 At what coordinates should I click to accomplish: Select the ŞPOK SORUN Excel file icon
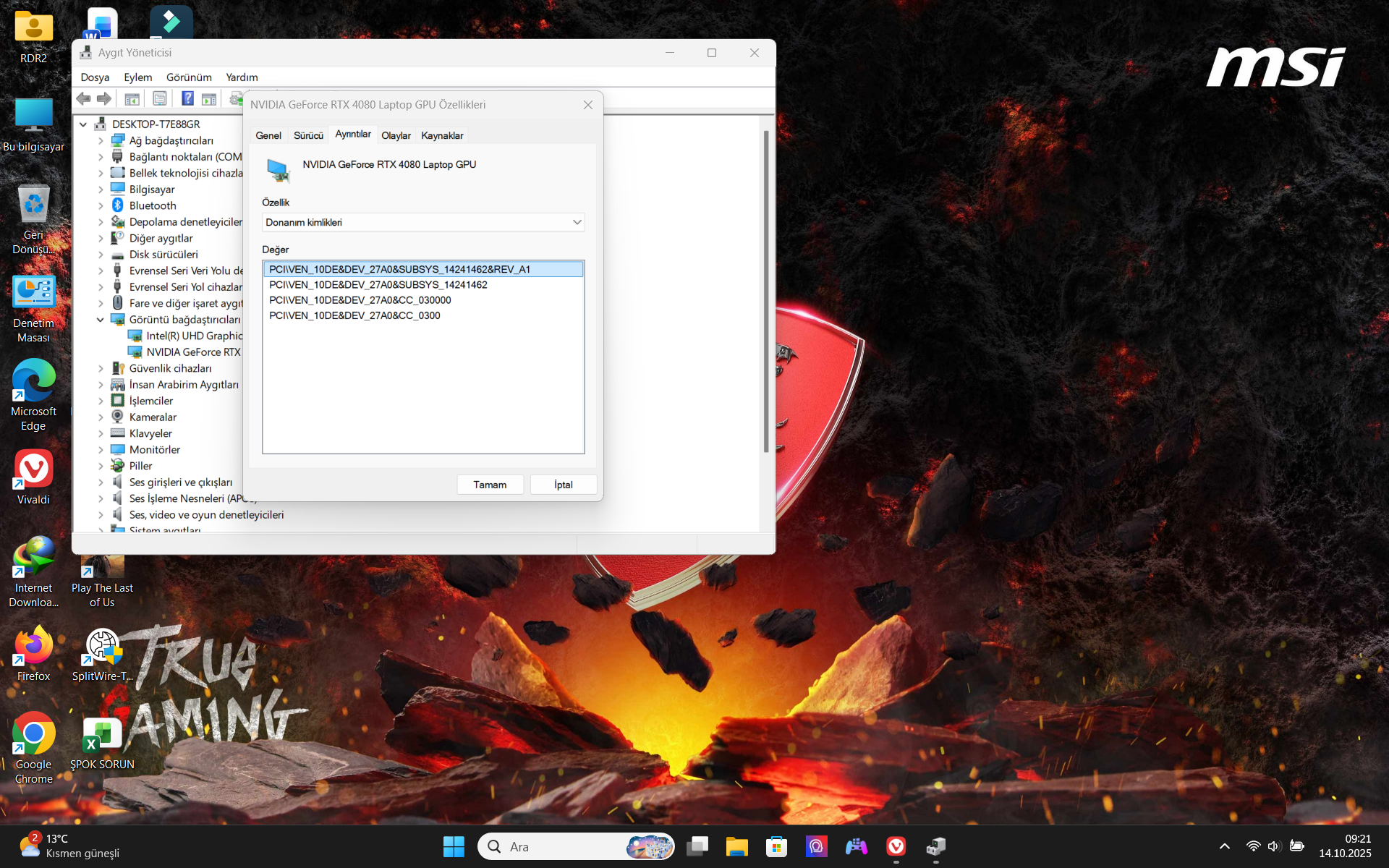[102, 743]
